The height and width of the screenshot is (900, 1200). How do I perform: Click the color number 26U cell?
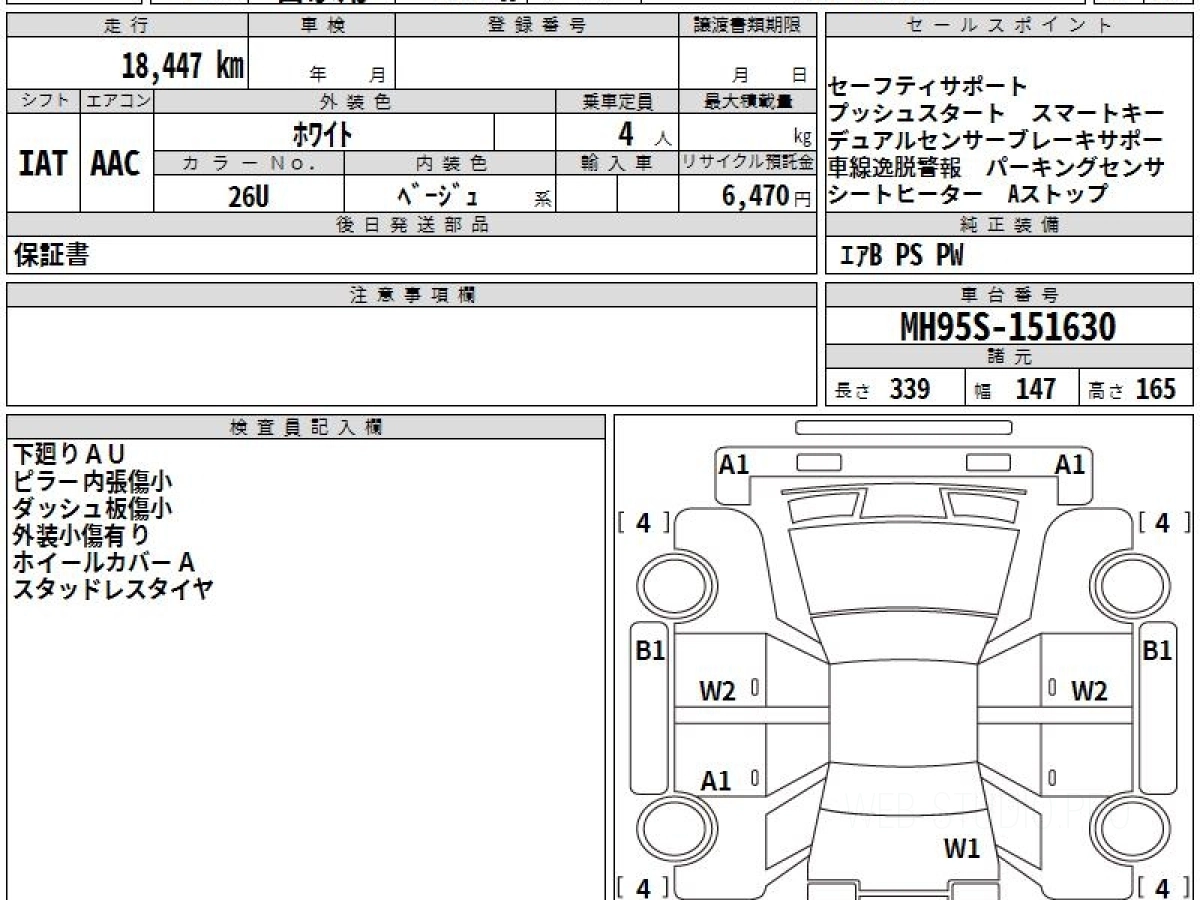(249, 196)
